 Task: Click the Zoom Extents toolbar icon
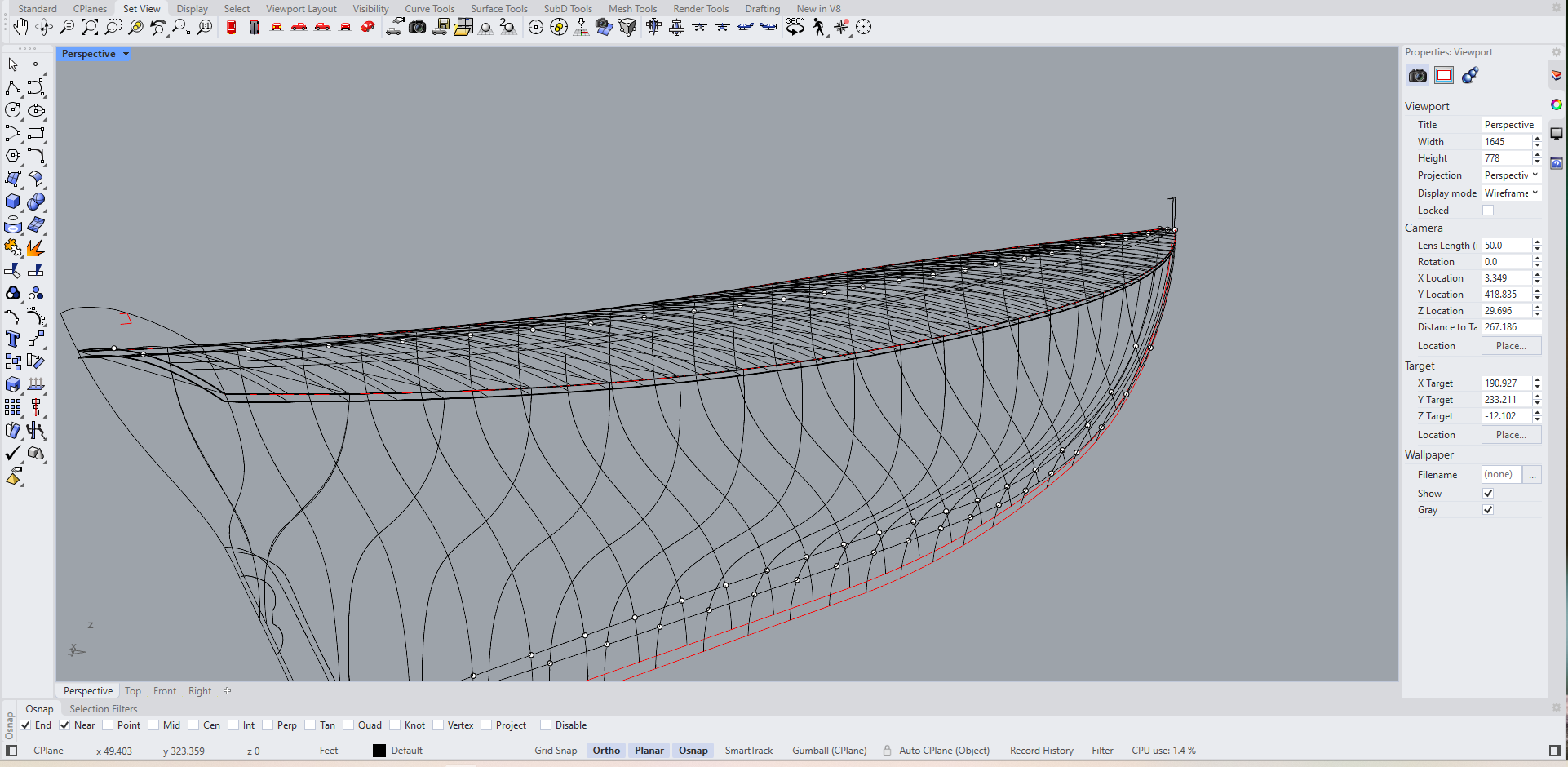[x=90, y=28]
